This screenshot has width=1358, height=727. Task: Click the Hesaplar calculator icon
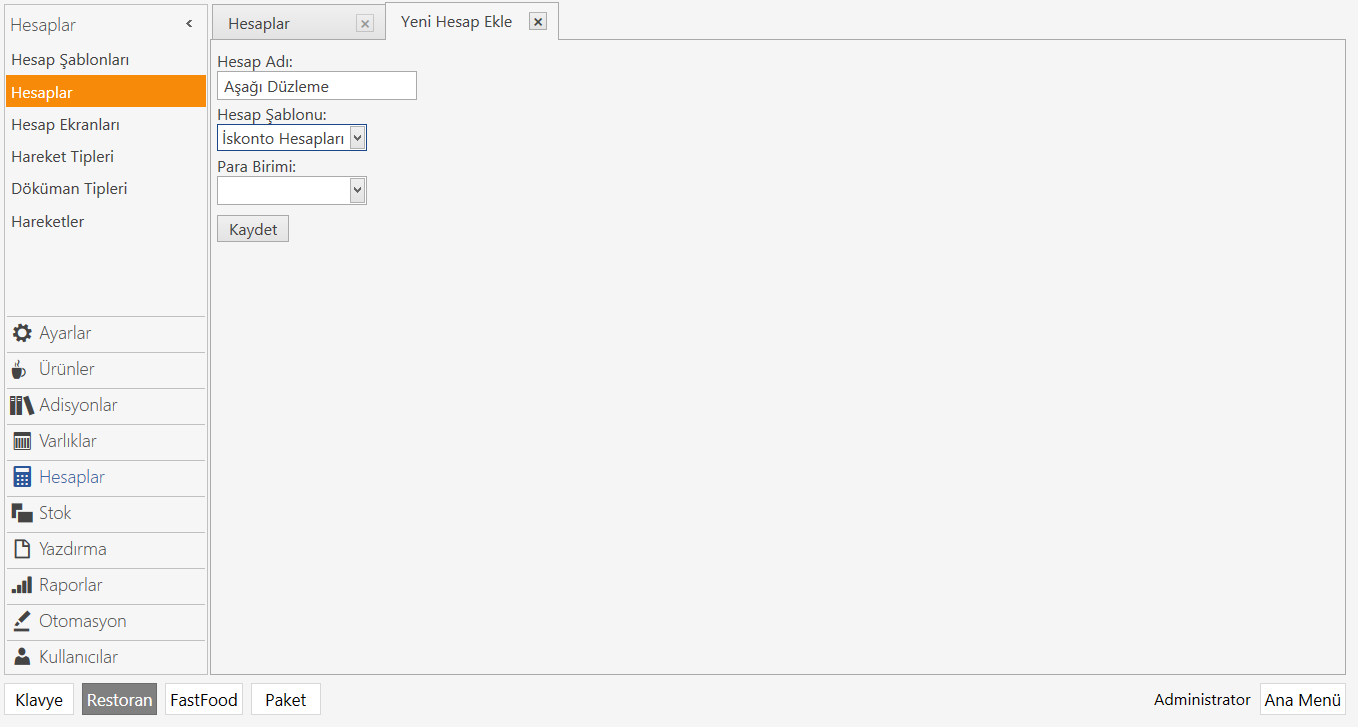tap(22, 477)
